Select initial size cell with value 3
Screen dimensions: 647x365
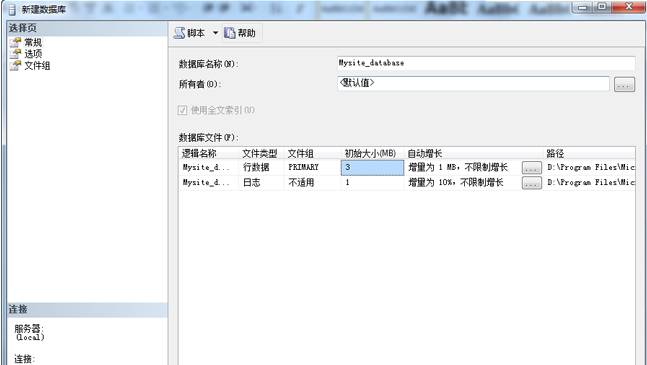[x=372, y=167]
